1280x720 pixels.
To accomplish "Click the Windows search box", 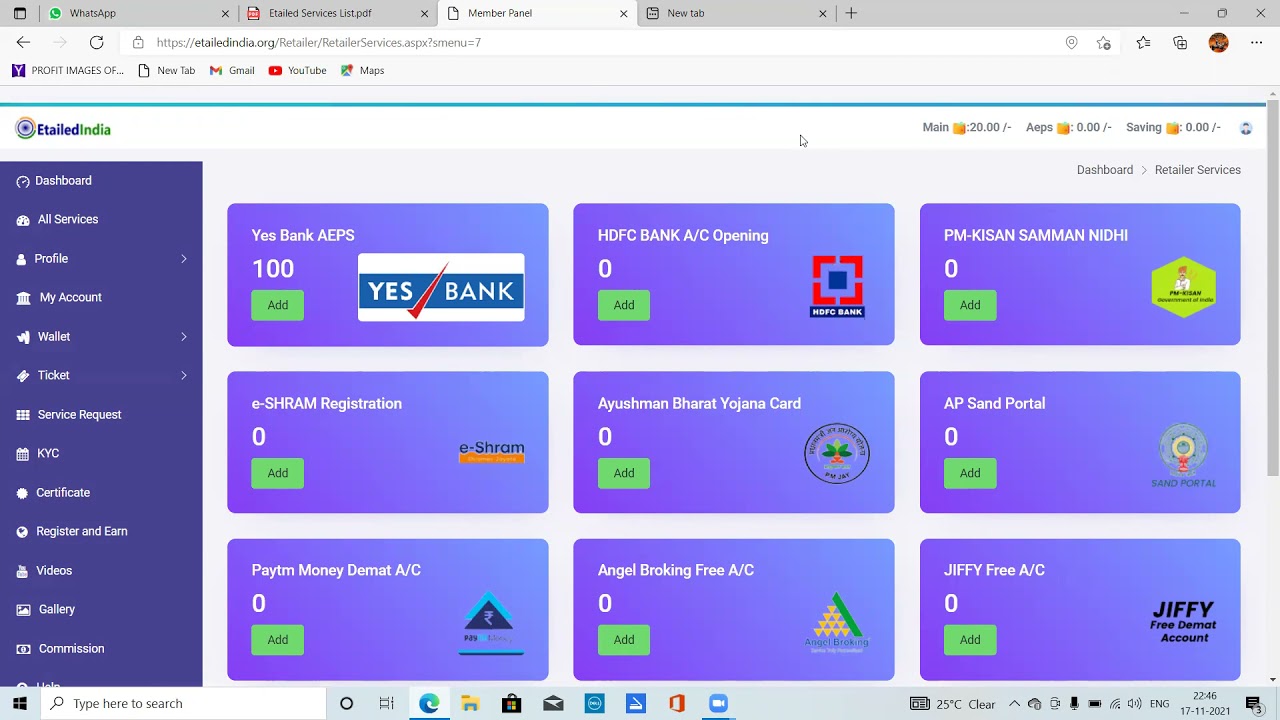I will click(x=183, y=703).
